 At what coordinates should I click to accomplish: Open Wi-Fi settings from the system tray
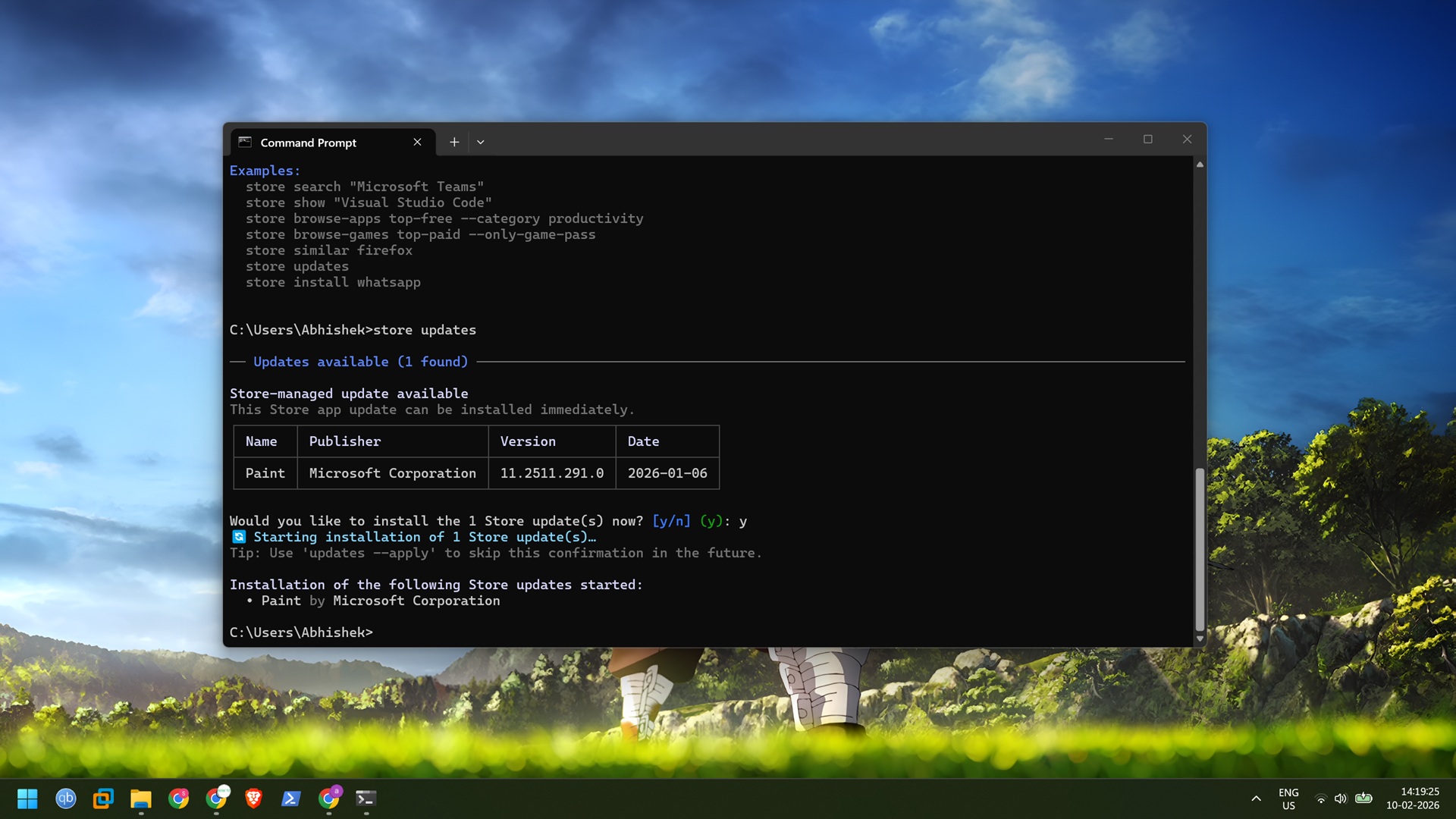[1321, 799]
